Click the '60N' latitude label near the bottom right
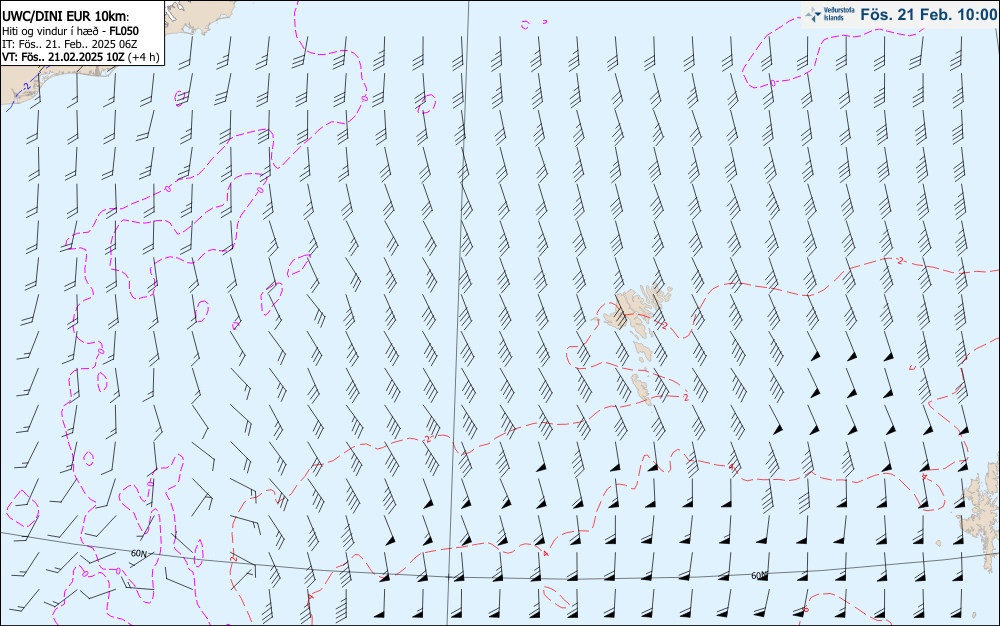This screenshot has width=1000, height=626. tap(759, 576)
